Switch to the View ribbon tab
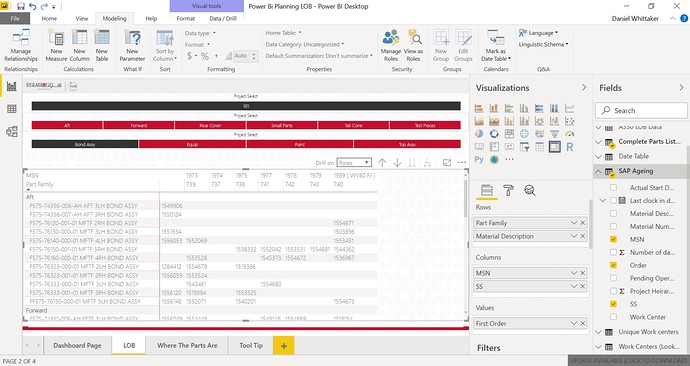This screenshot has width=690, height=366. tap(82, 18)
